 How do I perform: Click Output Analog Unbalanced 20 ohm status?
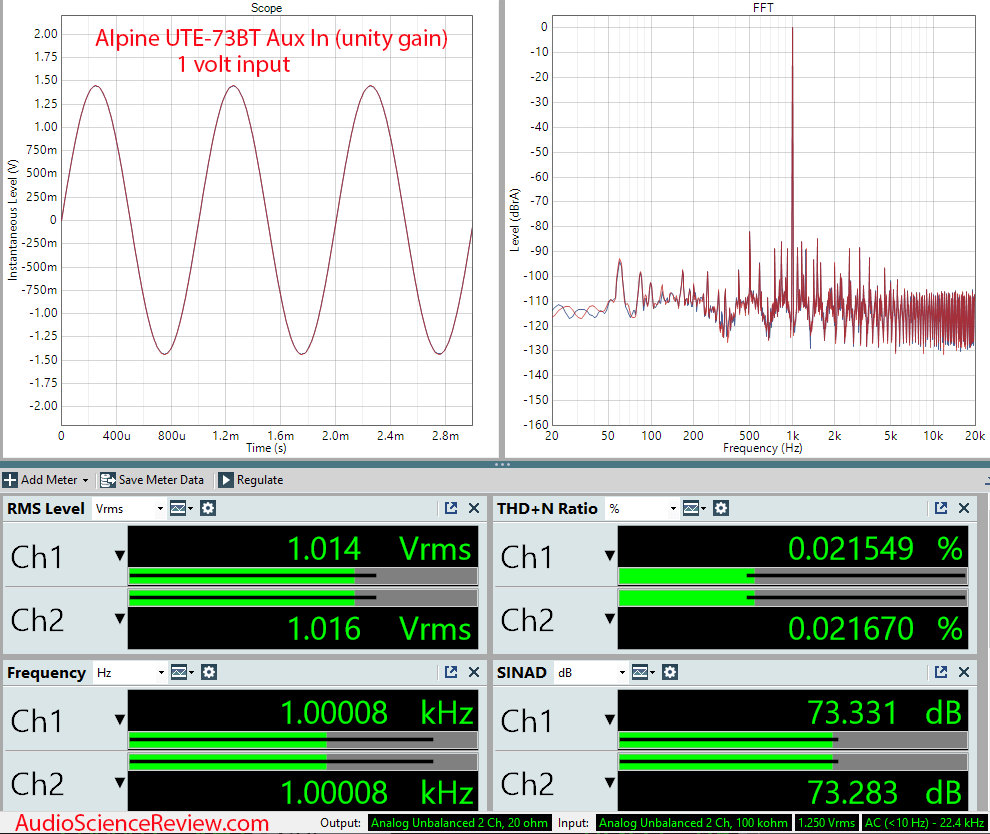[458, 823]
